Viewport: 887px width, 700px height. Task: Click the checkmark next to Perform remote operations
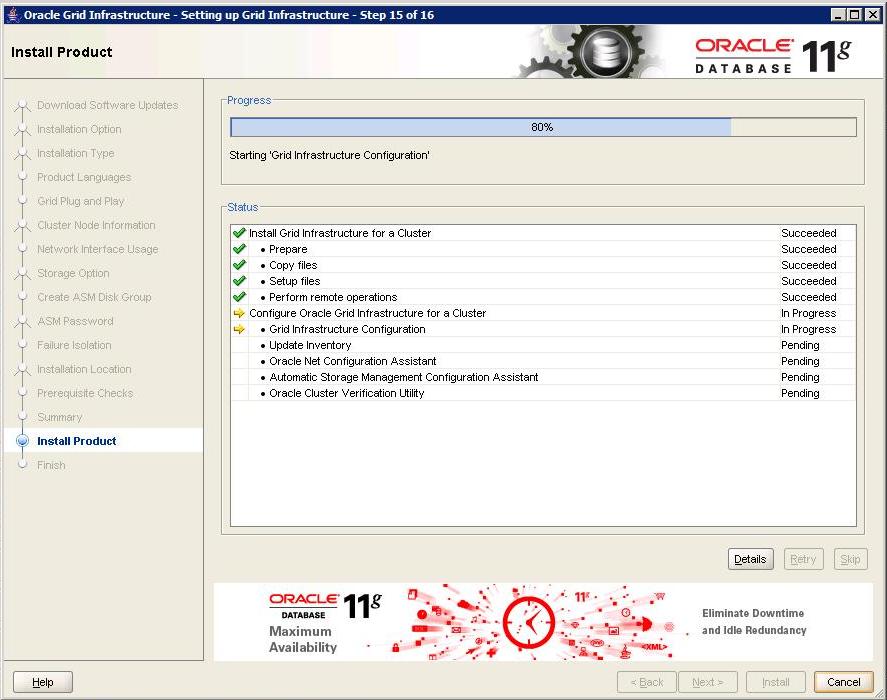pyautogui.click(x=238, y=297)
